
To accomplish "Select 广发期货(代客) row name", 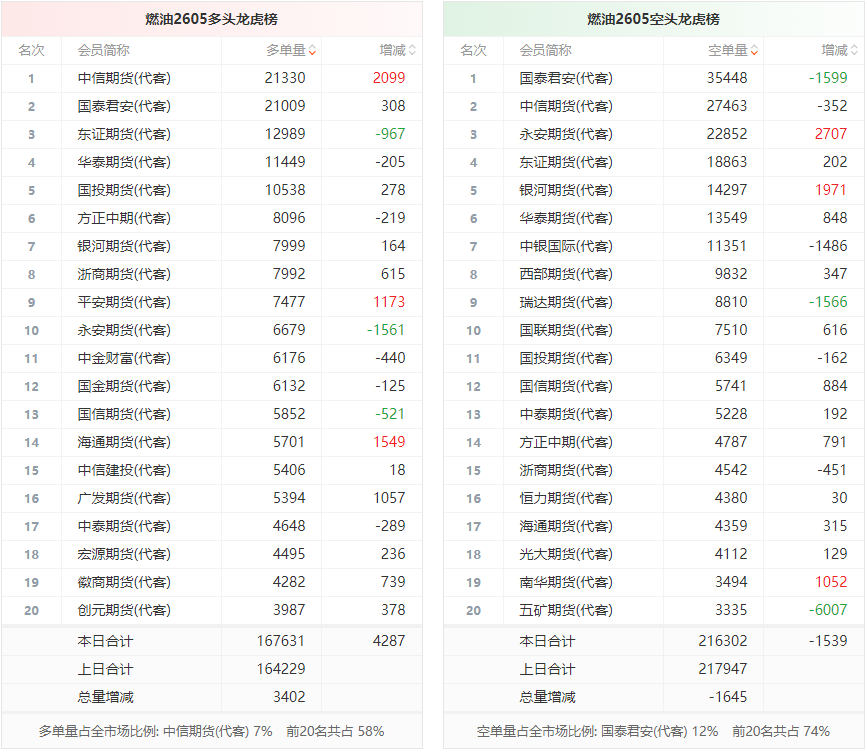I will tap(124, 498).
